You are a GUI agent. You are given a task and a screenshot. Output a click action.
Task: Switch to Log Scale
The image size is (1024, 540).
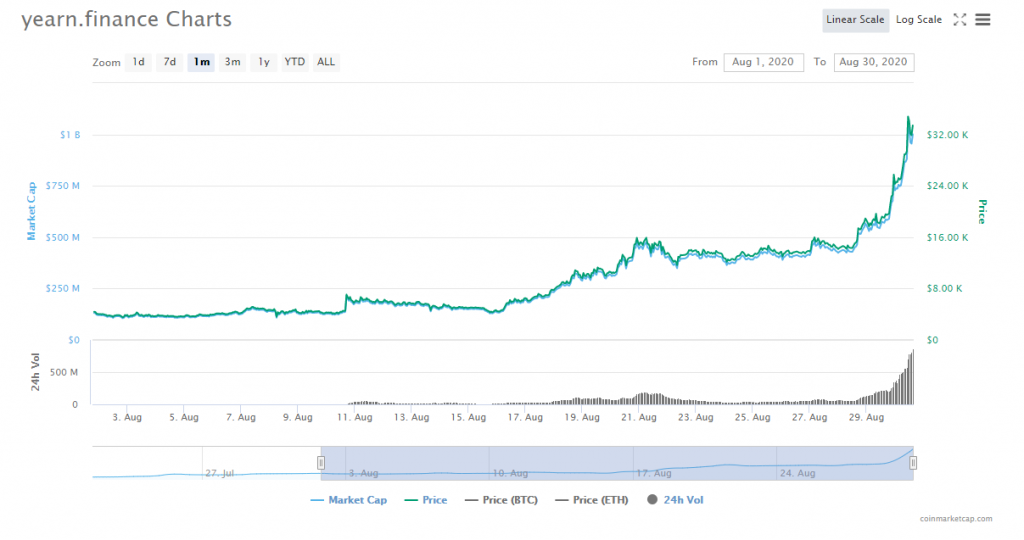(919, 20)
